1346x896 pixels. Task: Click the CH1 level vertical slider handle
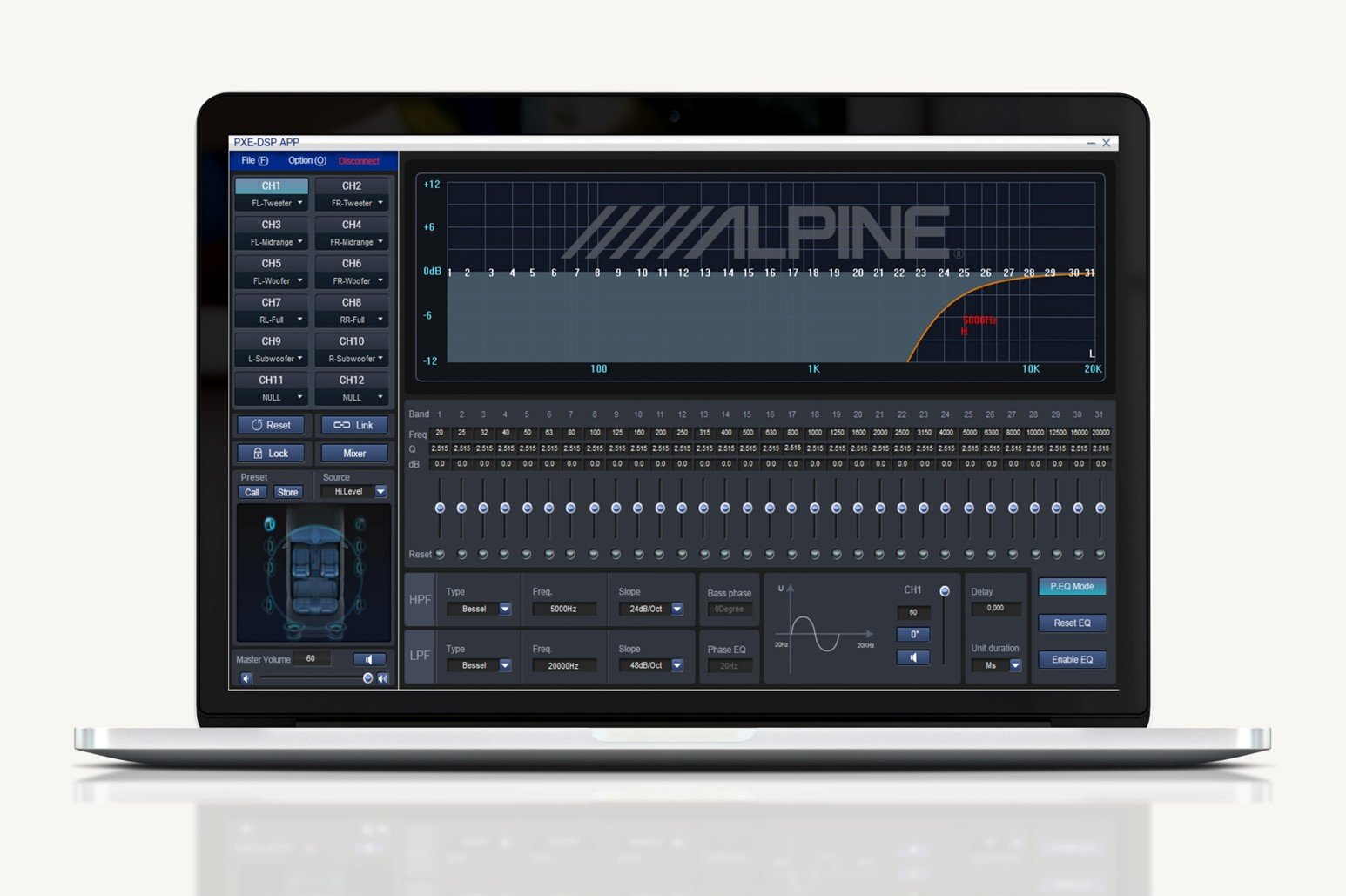(945, 591)
